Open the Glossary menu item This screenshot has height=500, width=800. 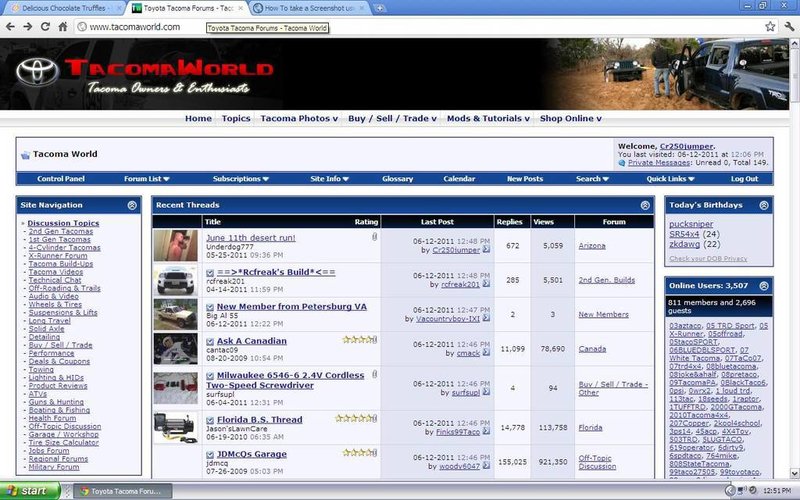(x=397, y=179)
